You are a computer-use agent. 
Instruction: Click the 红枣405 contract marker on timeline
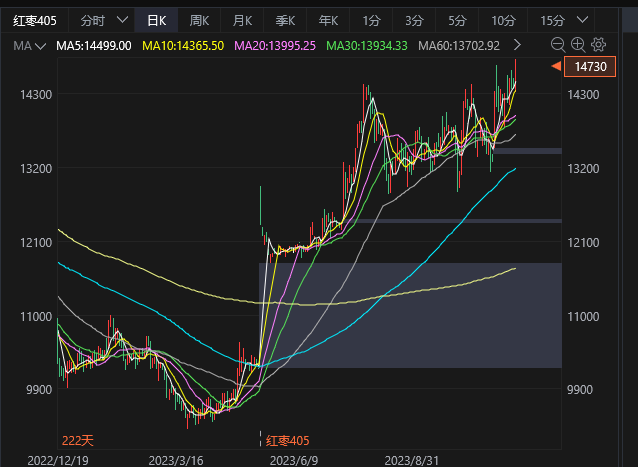pyautogui.click(x=290, y=440)
